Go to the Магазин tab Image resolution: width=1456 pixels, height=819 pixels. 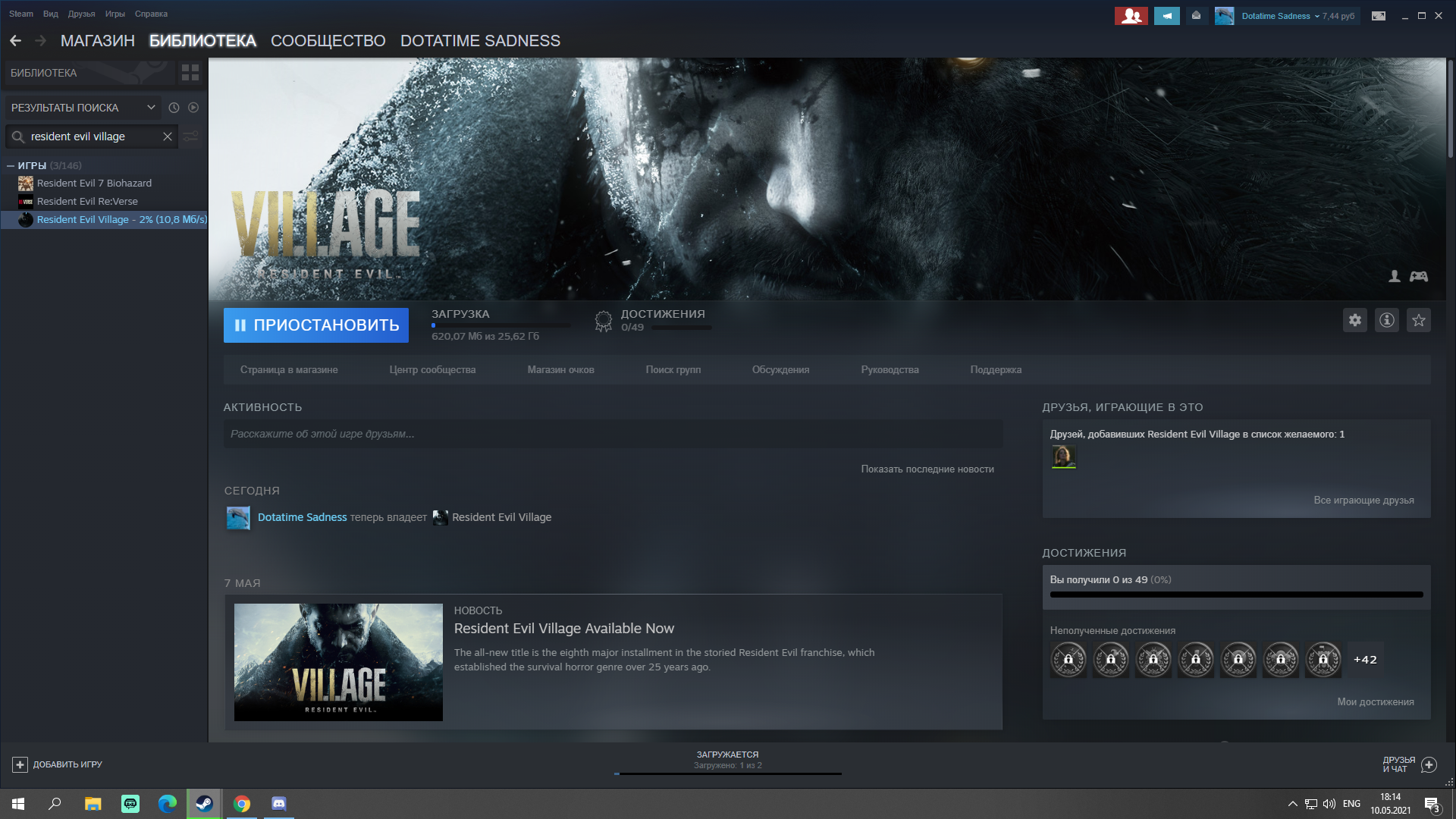pos(97,41)
